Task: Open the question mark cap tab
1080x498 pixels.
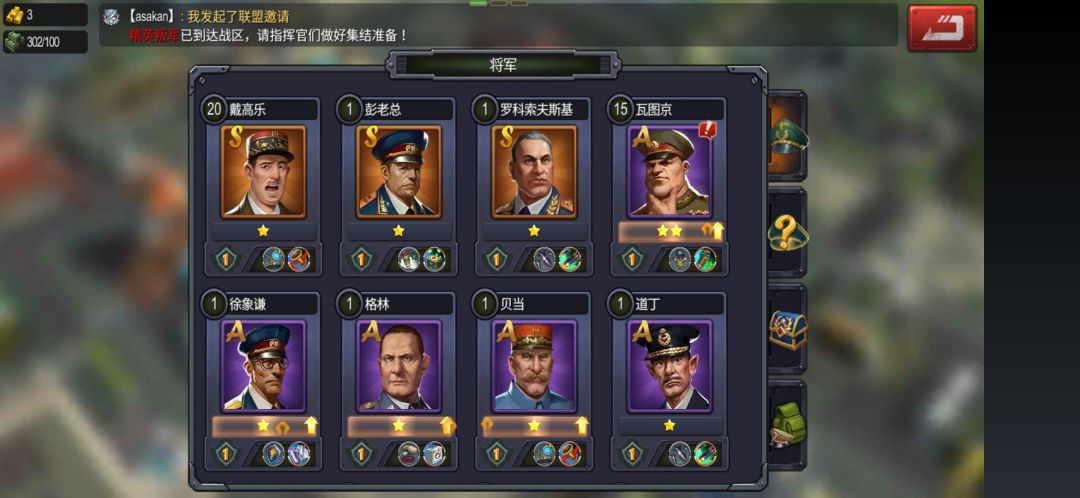Action: (787, 233)
